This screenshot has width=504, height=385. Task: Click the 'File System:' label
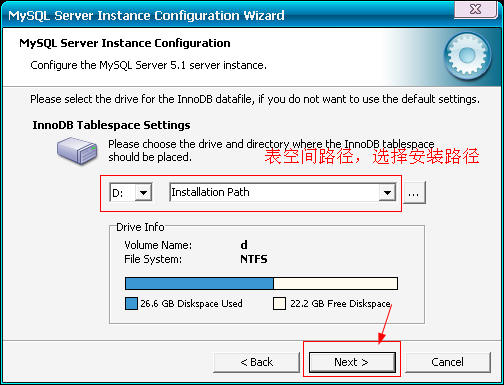pyautogui.click(x=153, y=259)
